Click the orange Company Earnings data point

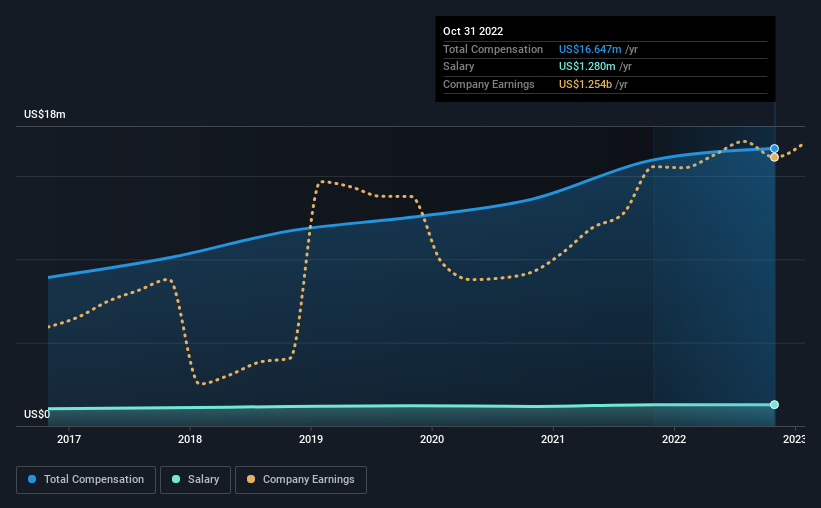[774, 157]
